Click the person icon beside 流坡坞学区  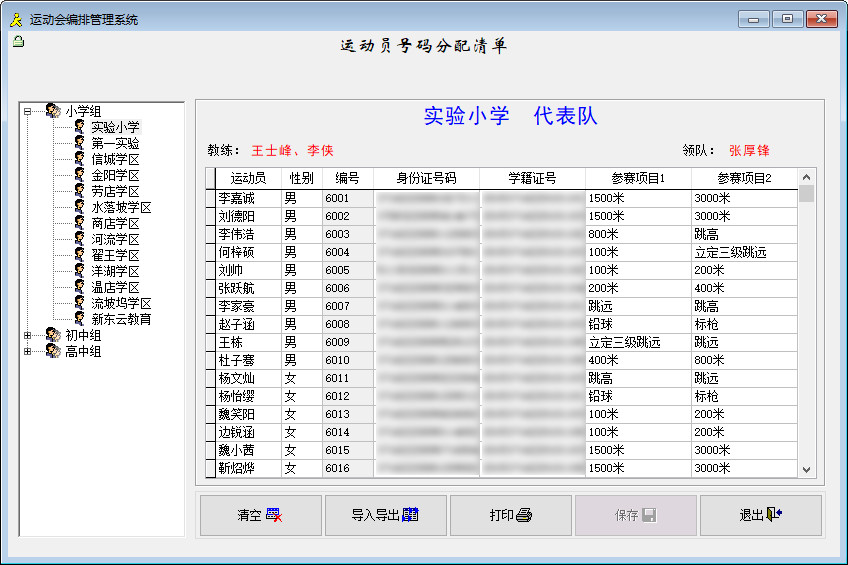(80, 303)
